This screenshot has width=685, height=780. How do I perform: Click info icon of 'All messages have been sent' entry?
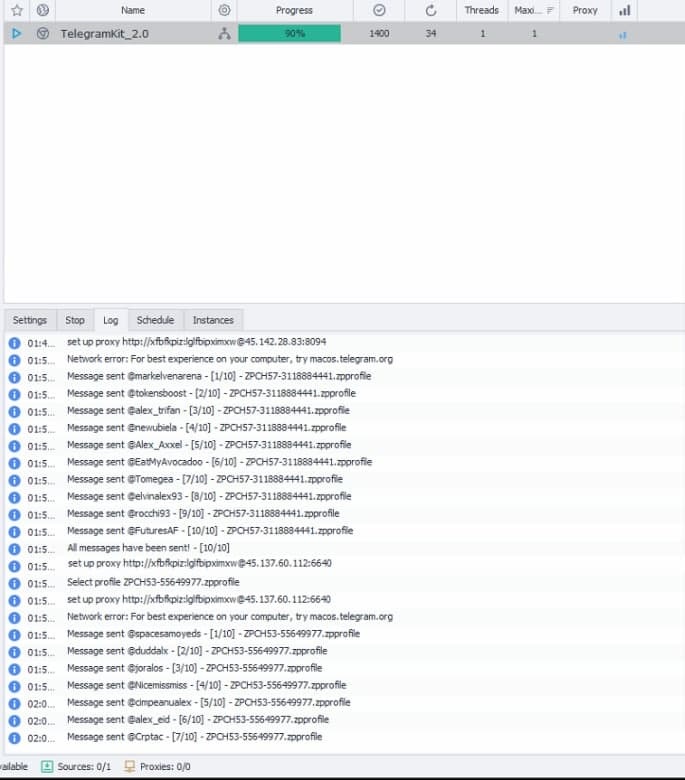[14, 549]
